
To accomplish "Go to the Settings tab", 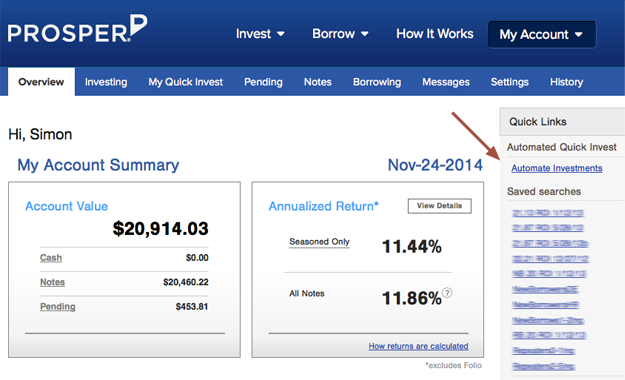I will [x=509, y=82].
